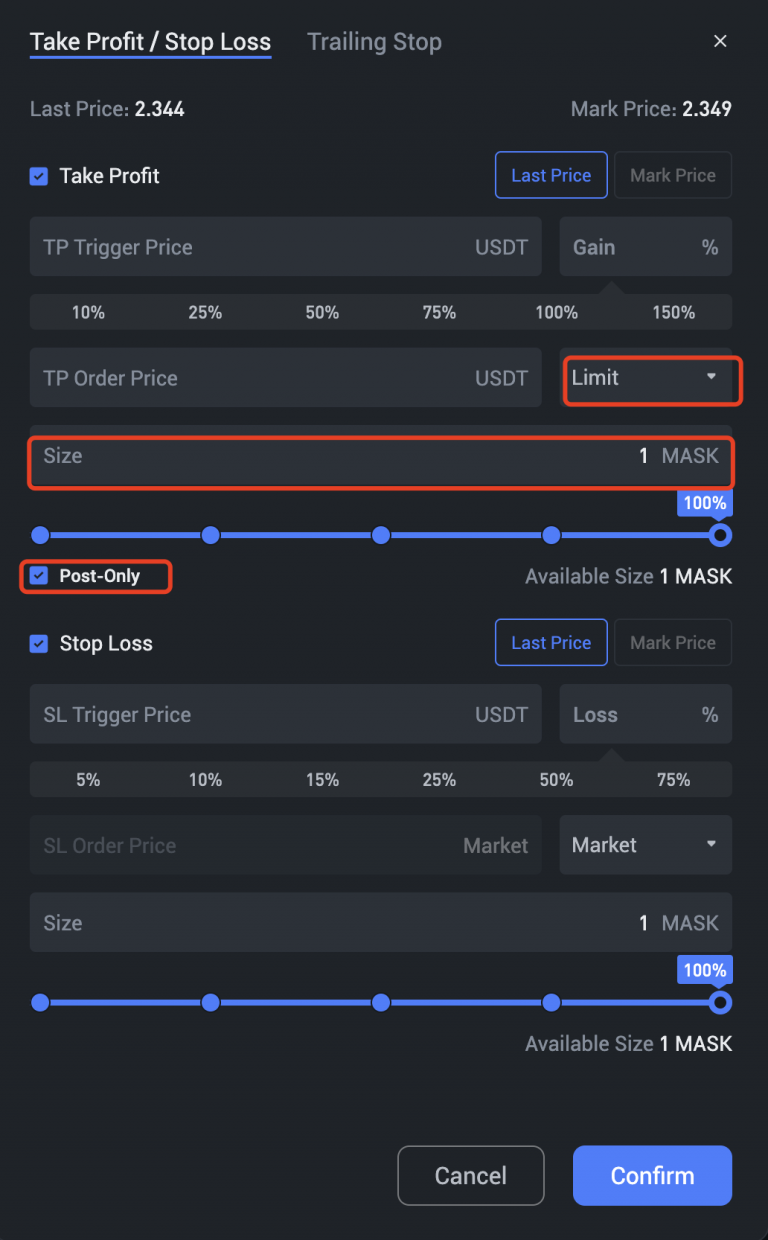This screenshot has height=1240, width=768.
Task: Disable the Stop Loss checkbox
Action: (38, 643)
